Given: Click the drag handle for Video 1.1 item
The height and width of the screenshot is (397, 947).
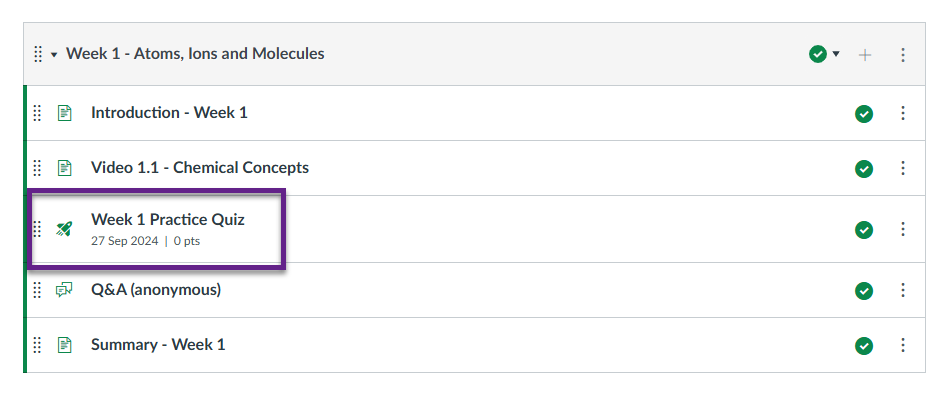Looking at the screenshot, I should click(x=37, y=167).
